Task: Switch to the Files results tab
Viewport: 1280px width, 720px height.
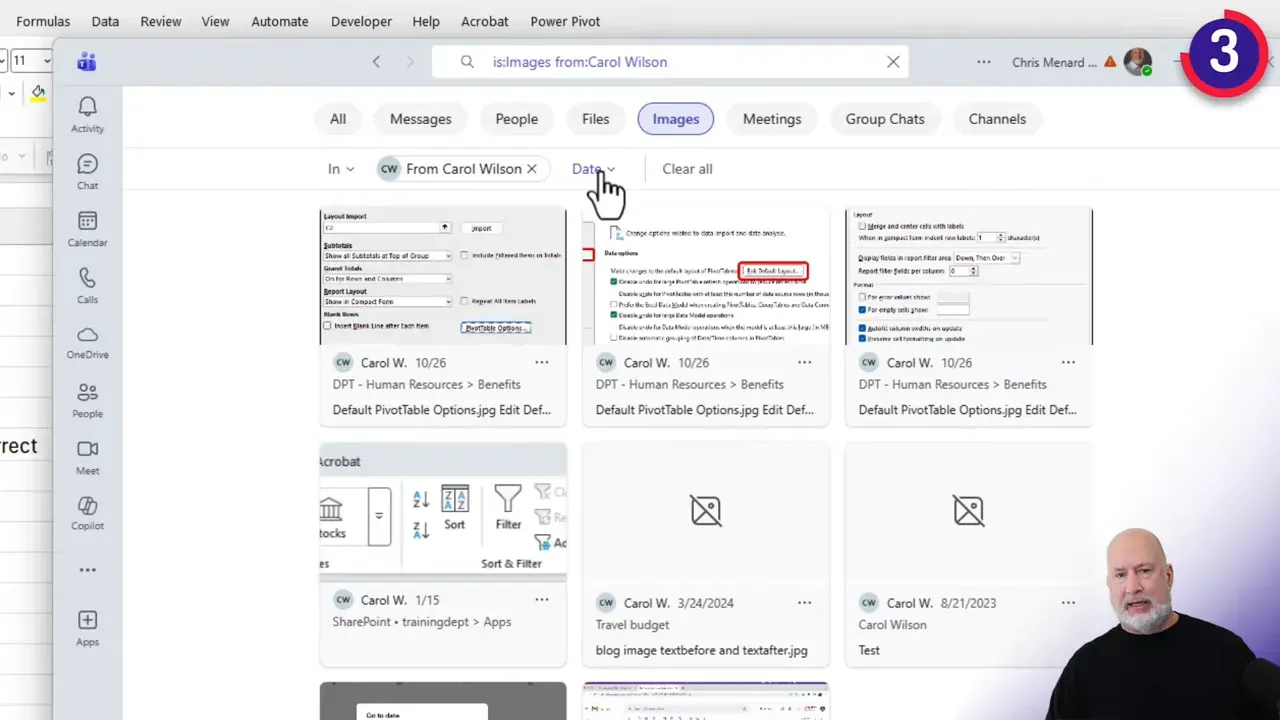Action: [x=595, y=118]
